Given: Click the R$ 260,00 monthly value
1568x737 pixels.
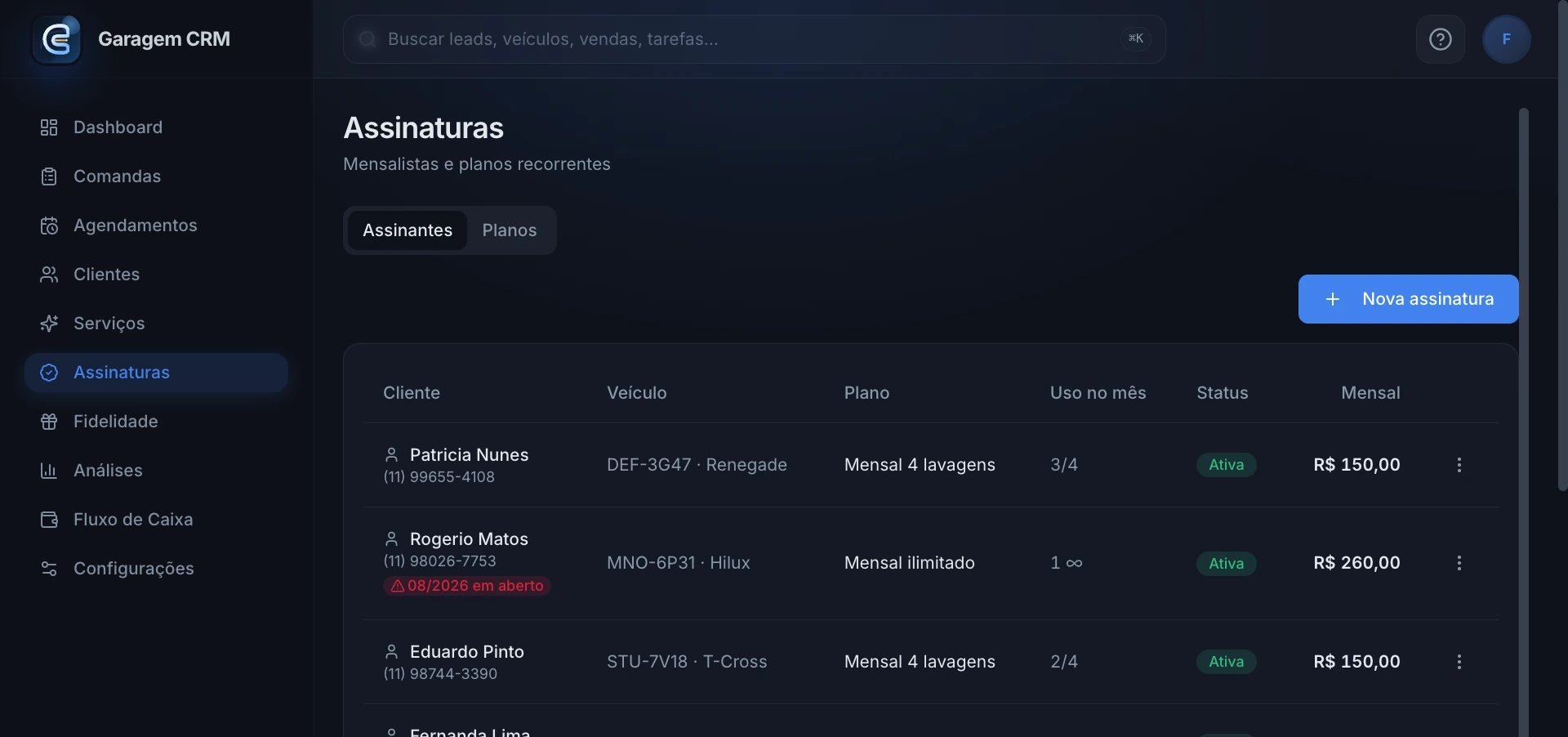Looking at the screenshot, I should (1356, 563).
